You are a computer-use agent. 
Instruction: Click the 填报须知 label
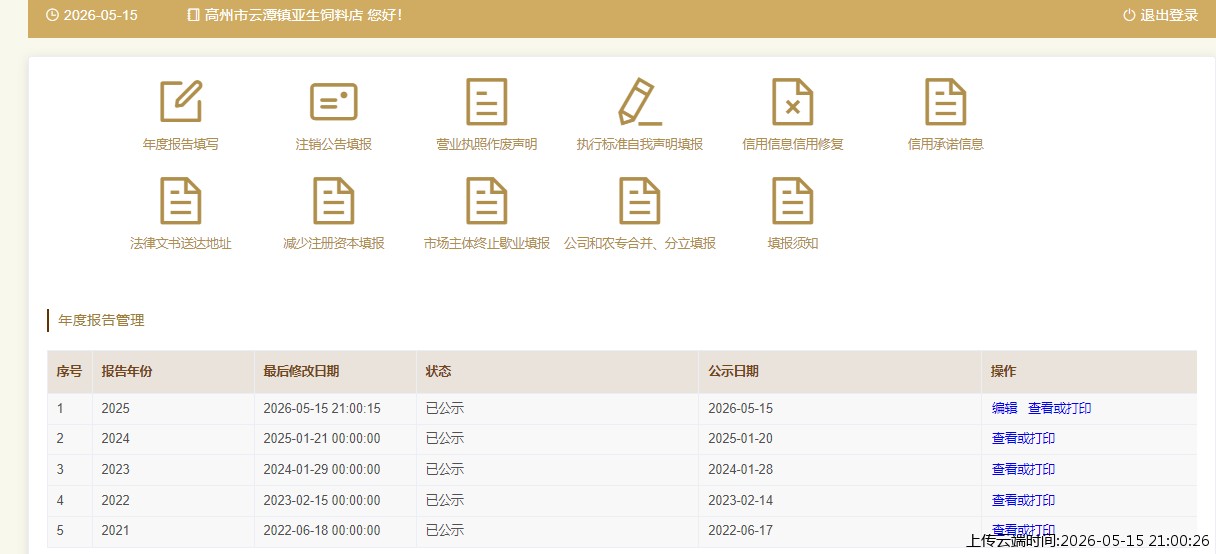(793, 243)
